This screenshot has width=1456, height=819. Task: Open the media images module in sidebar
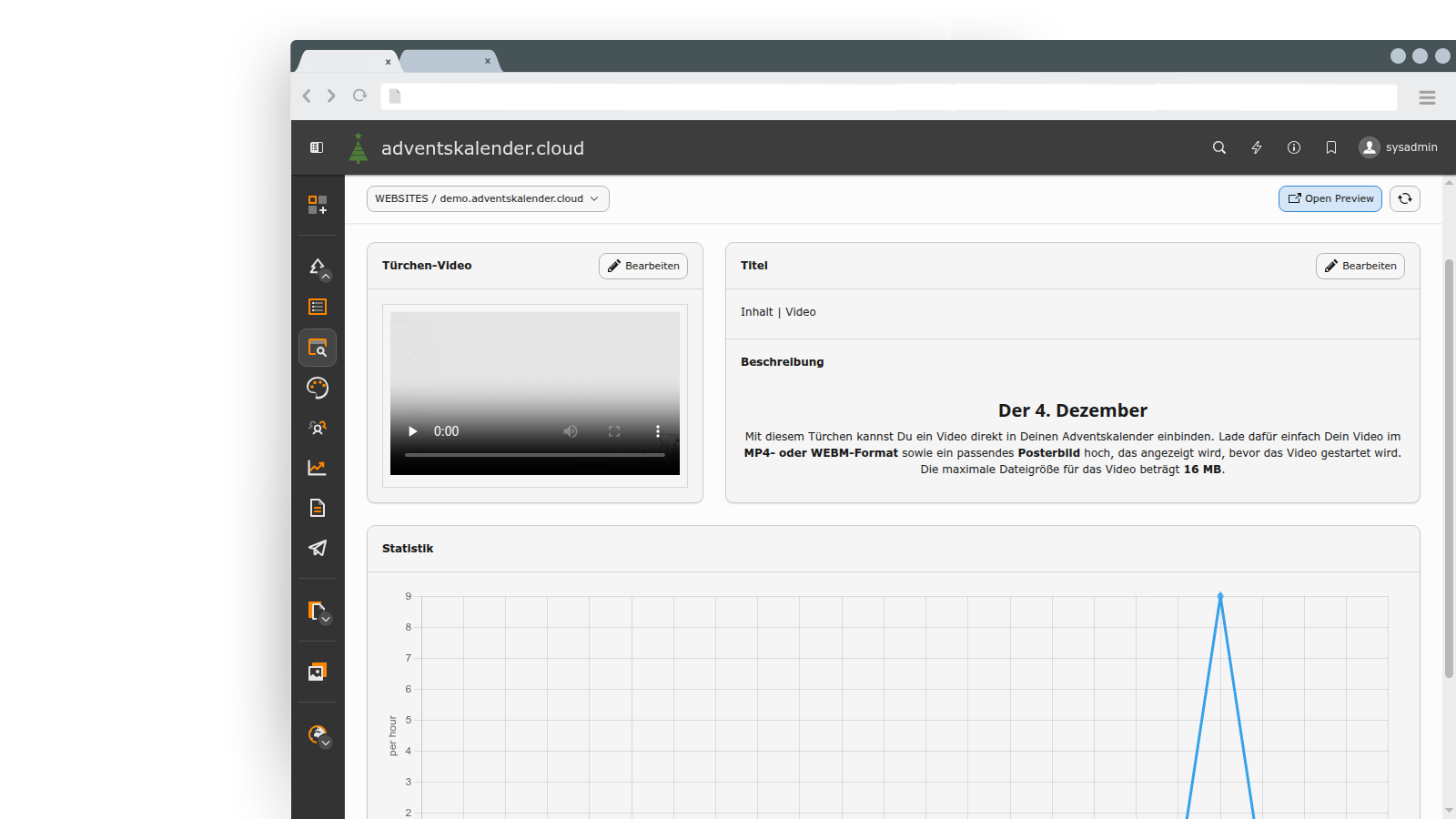tap(318, 672)
